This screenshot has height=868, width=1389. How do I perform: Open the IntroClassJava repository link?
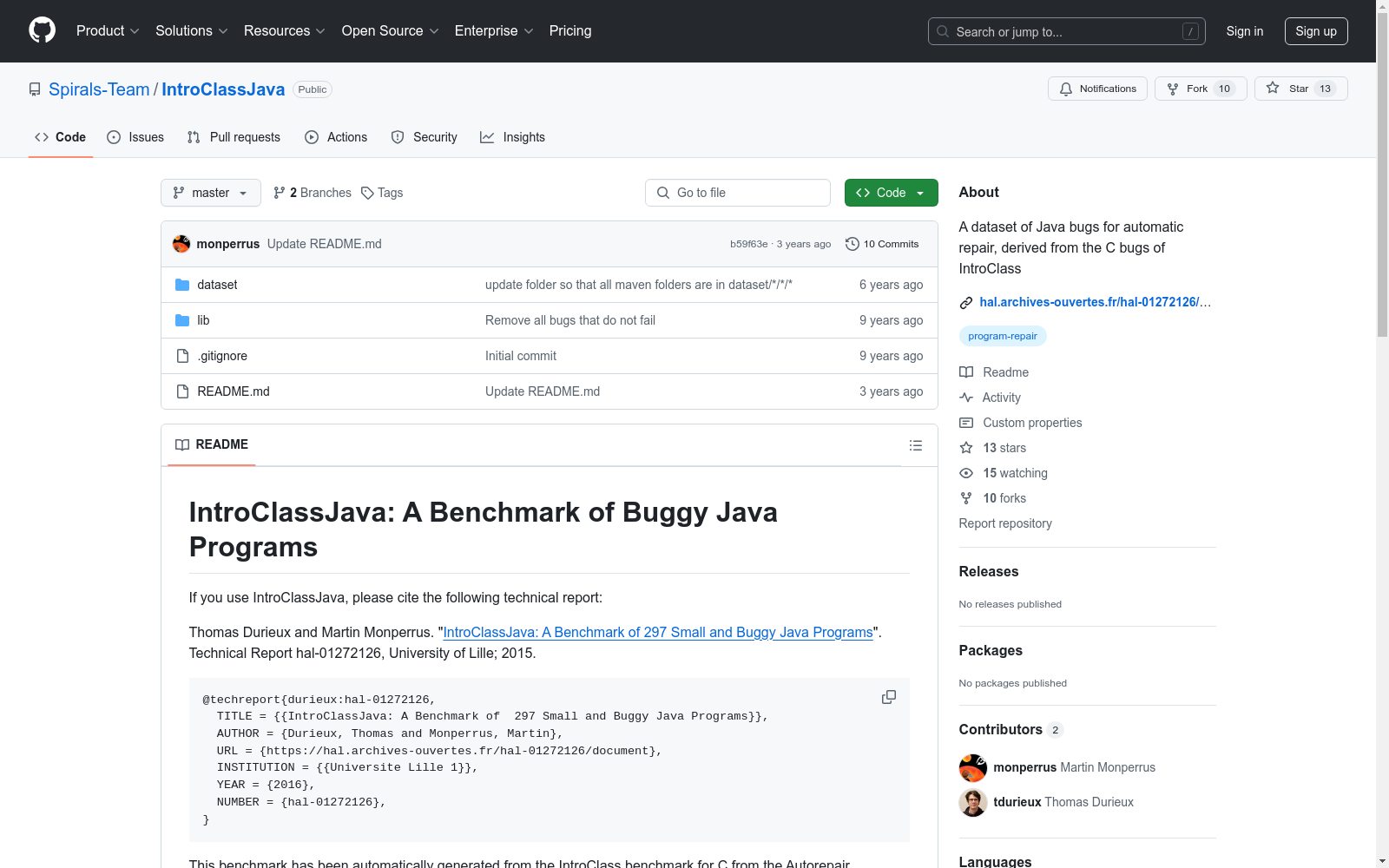point(223,89)
